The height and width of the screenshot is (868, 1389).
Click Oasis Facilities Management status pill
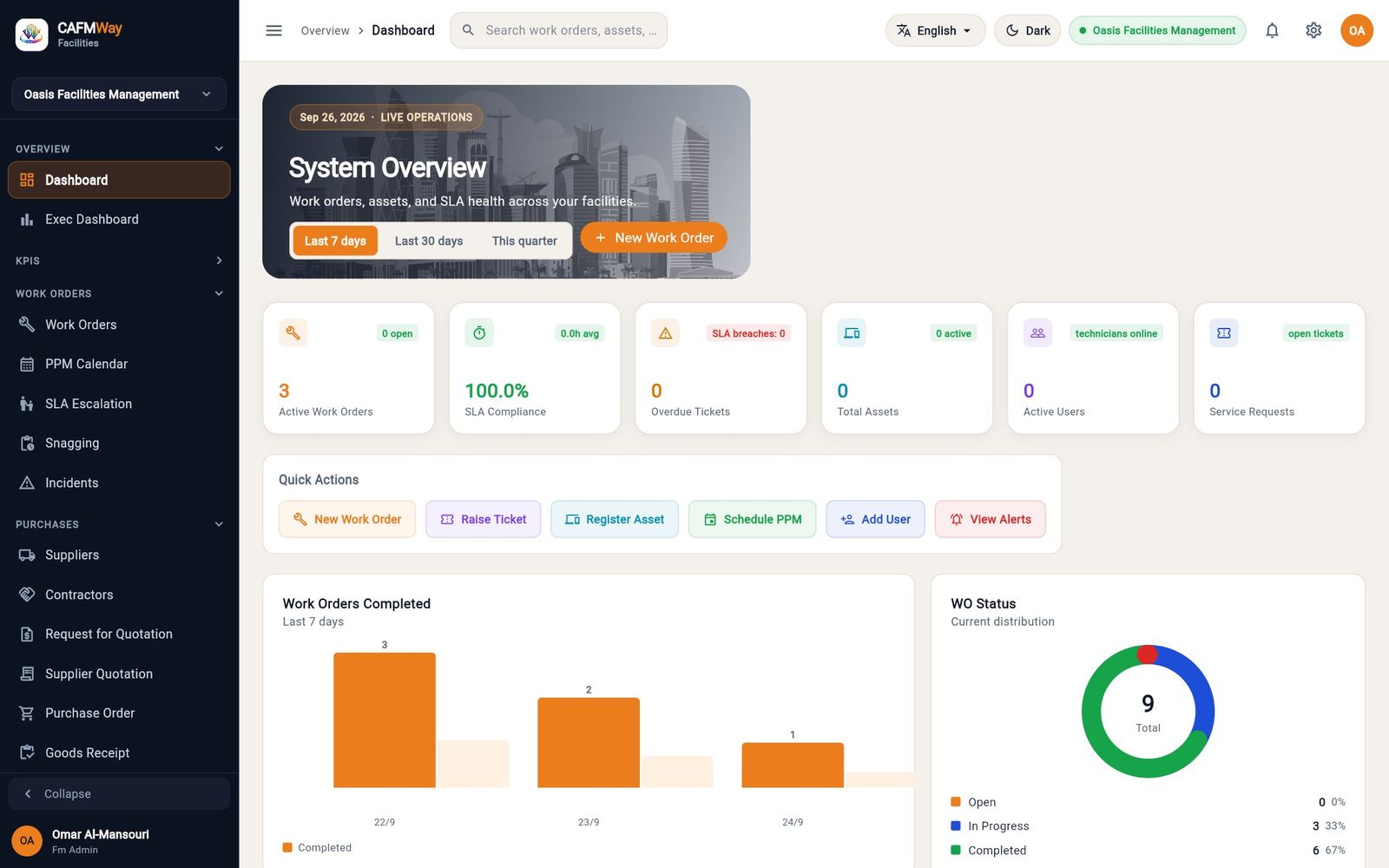click(1157, 30)
